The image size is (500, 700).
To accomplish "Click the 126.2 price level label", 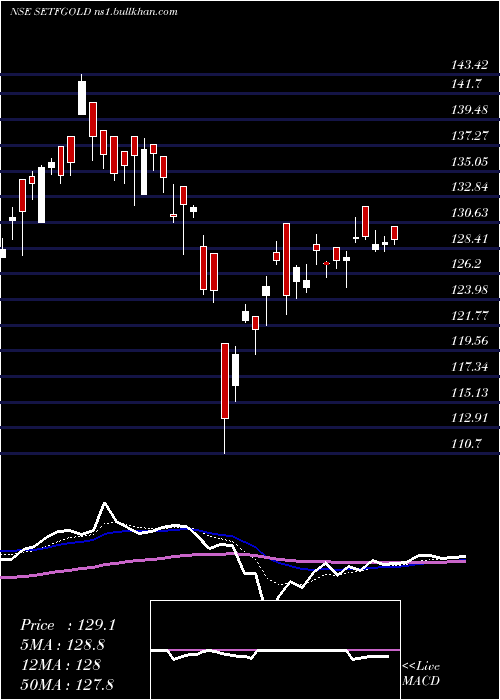I will coord(466,264).
